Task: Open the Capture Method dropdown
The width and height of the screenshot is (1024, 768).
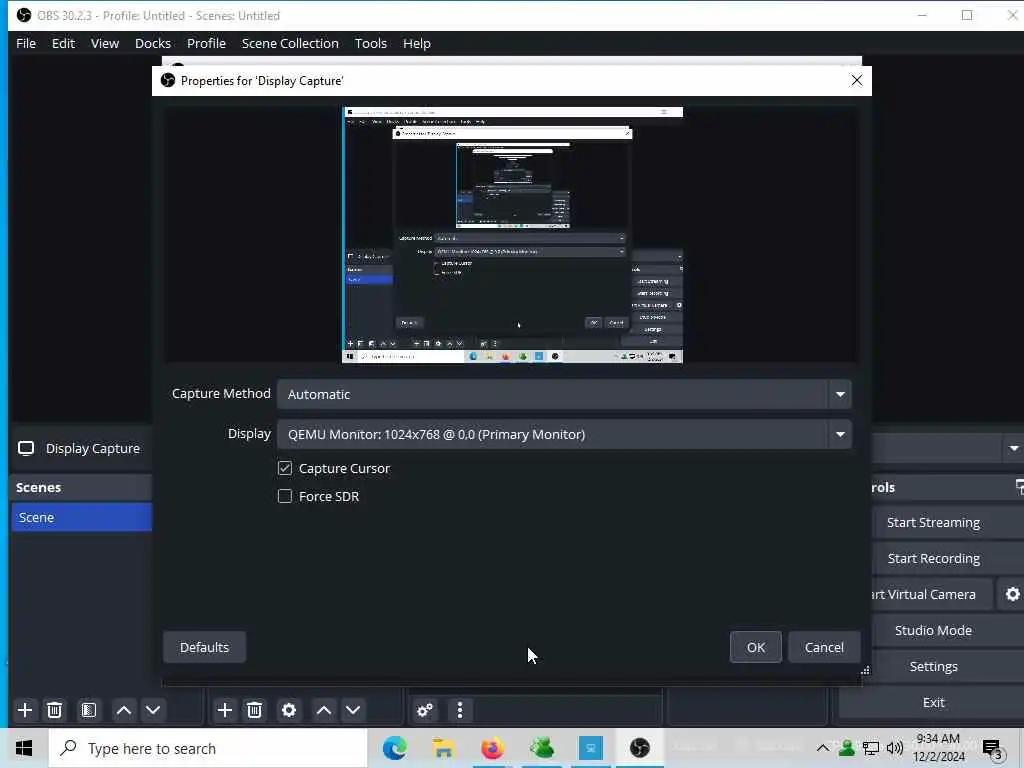Action: pyautogui.click(x=564, y=394)
